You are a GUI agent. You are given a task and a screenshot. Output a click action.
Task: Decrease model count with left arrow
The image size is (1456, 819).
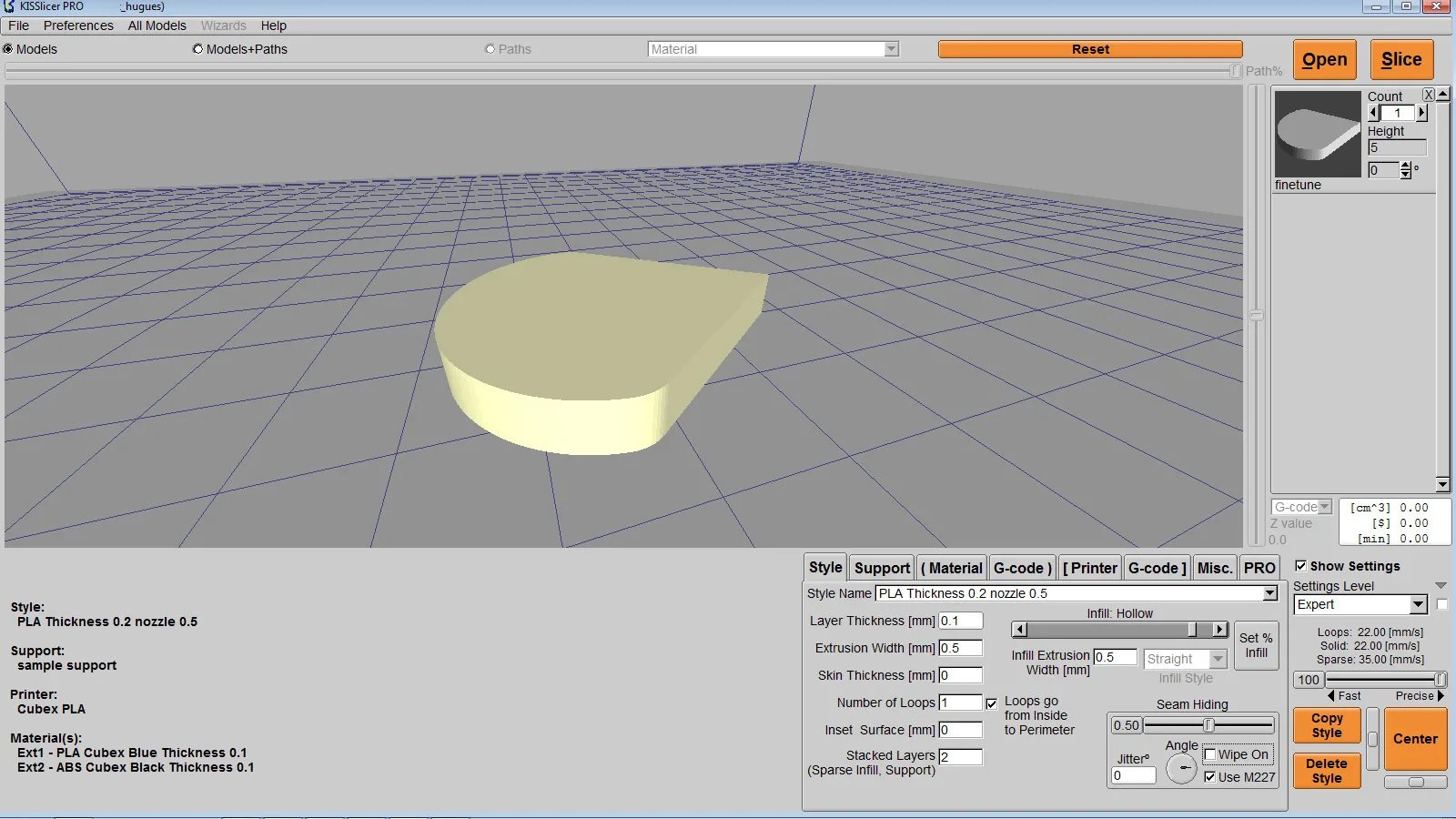pos(1374,113)
